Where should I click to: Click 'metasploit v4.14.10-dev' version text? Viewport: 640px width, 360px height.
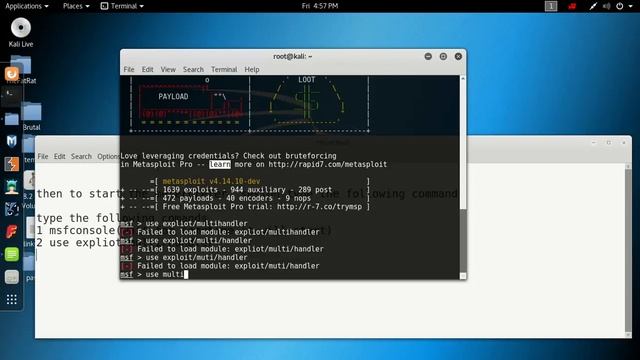211,181
